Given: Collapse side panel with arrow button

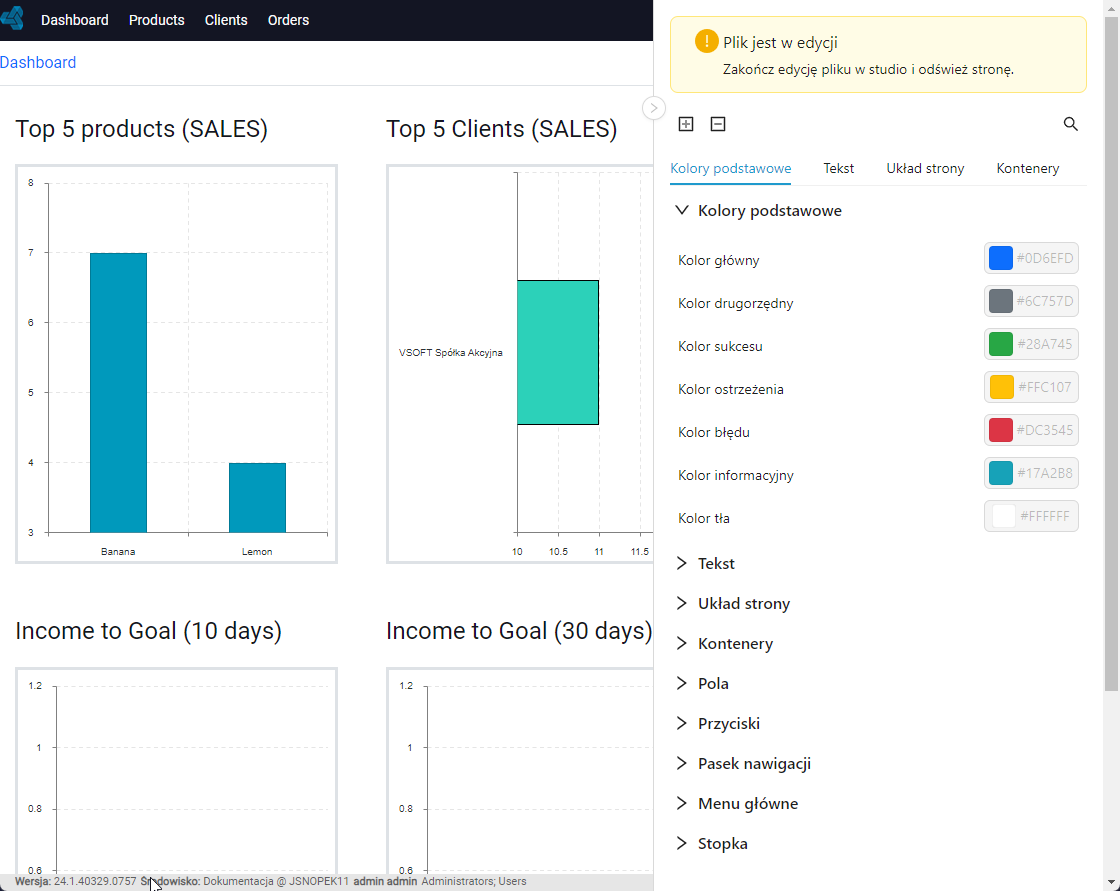Looking at the screenshot, I should [x=653, y=108].
